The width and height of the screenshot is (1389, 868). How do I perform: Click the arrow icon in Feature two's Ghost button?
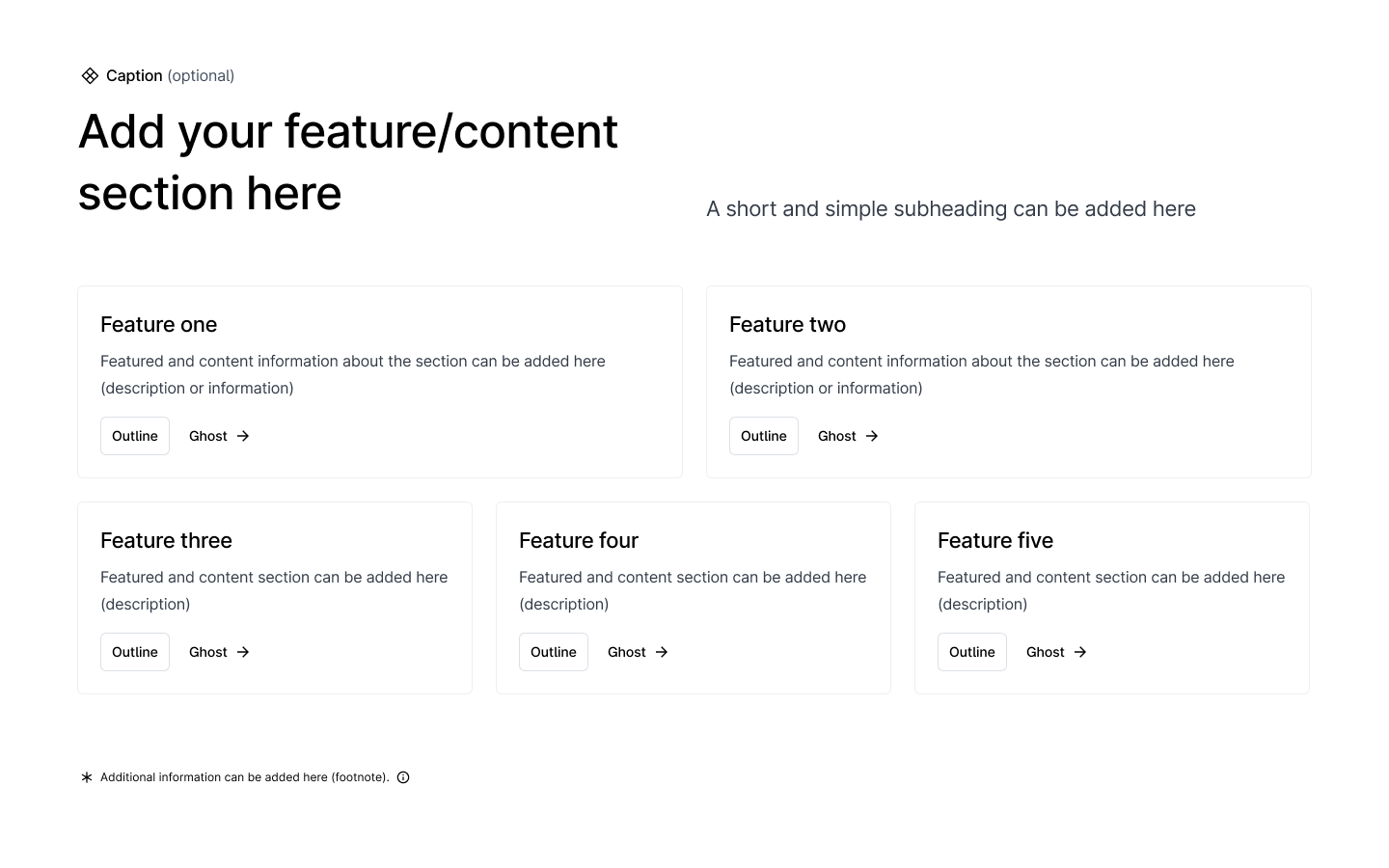(872, 436)
